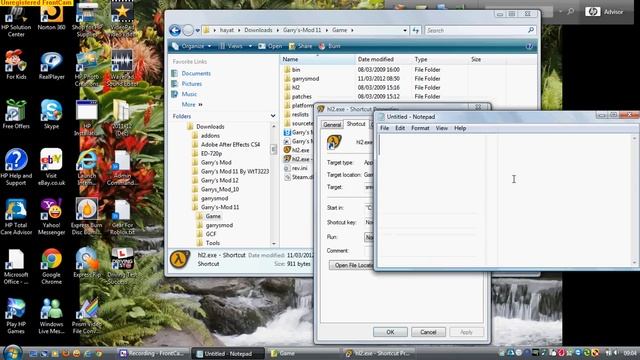This screenshot has width=640, height=360.
Task: Select the bin folder in Explorer
Action: [x=296, y=70]
